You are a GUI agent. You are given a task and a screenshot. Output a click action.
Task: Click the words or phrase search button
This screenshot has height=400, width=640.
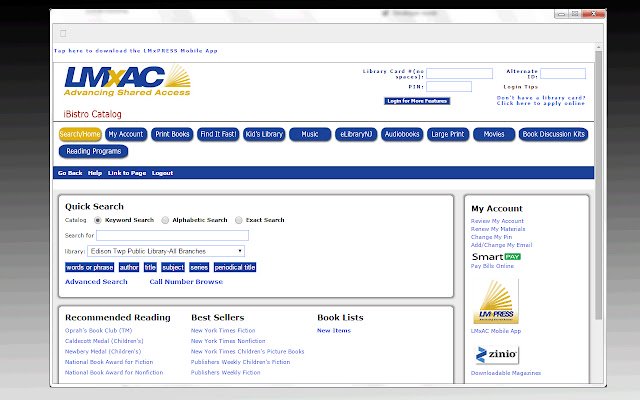tap(89, 267)
